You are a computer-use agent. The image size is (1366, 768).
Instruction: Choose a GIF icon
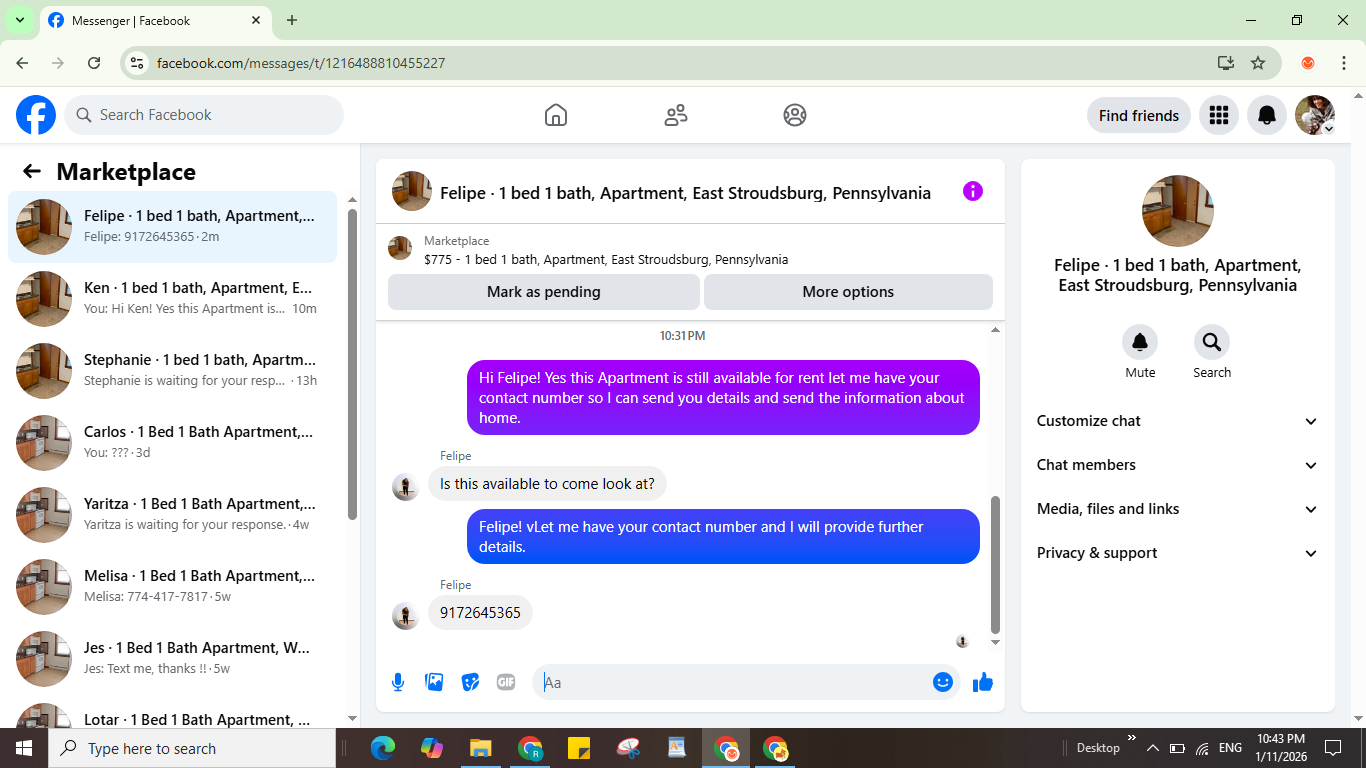click(x=506, y=682)
